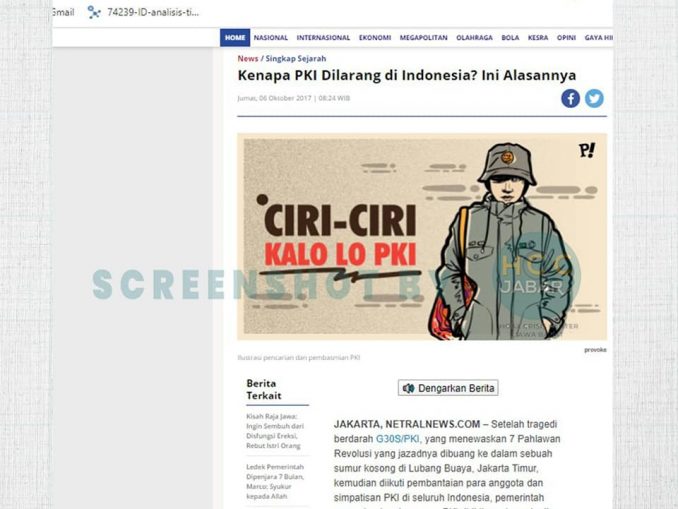Image resolution: width=678 pixels, height=509 pixels.
Task: Click the Berita Terkait heading
Action: 264,389
